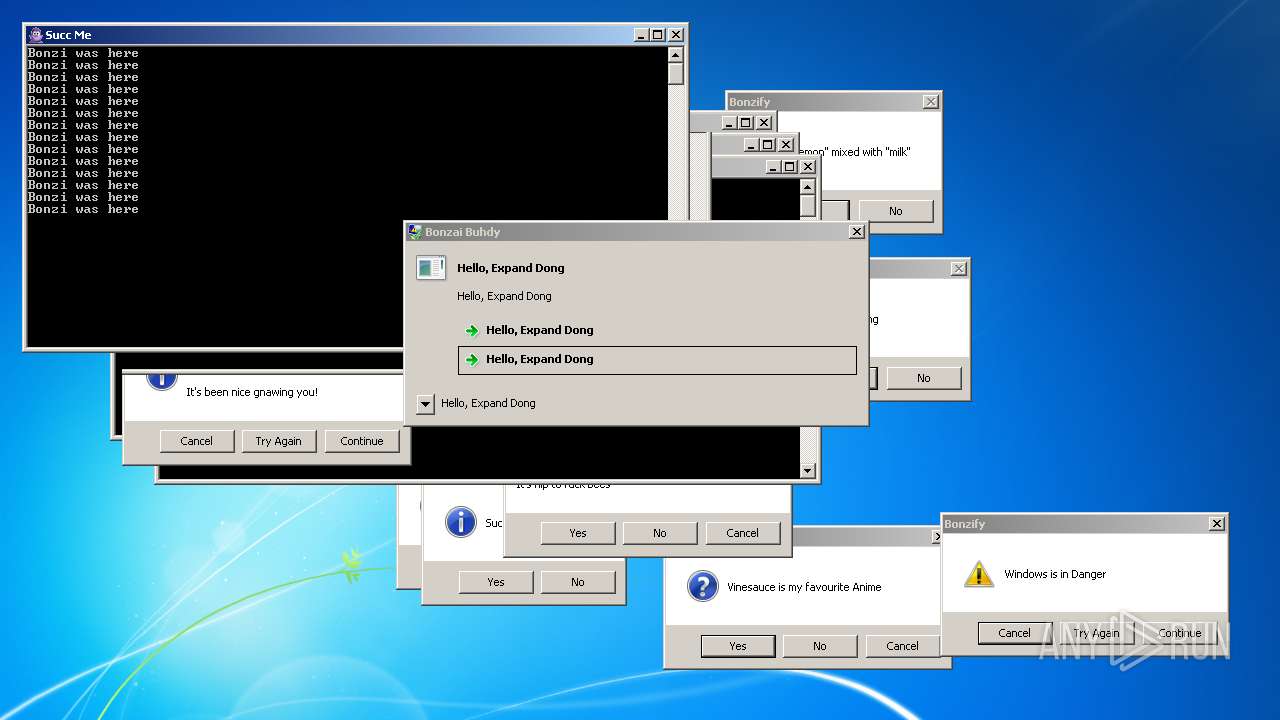The image size is (1280, 720).
Task: Click Yes in the blue info icon dialog
Action: (496, 582)
